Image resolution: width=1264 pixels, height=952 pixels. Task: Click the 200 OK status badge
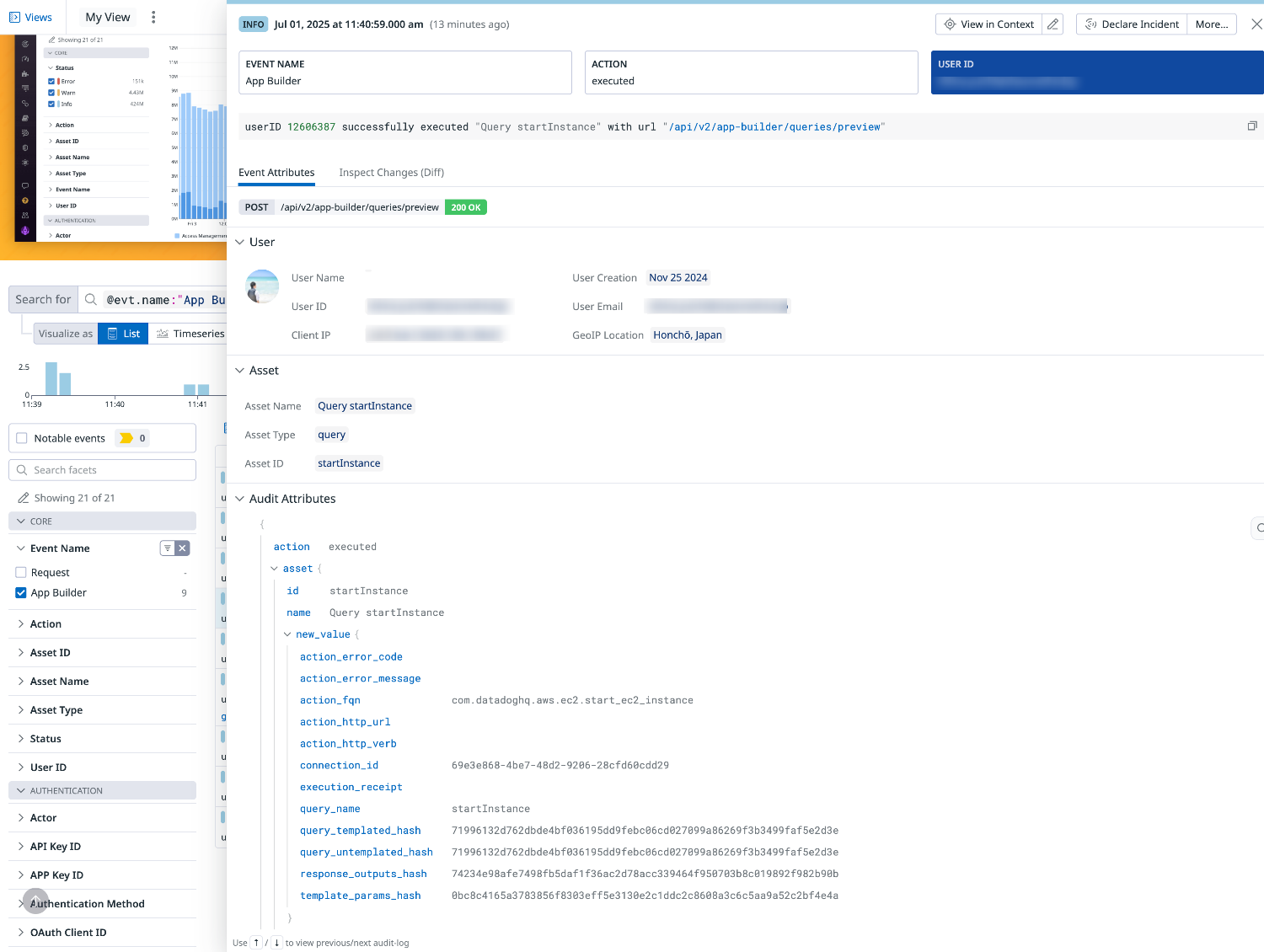[x=466, y=207]
